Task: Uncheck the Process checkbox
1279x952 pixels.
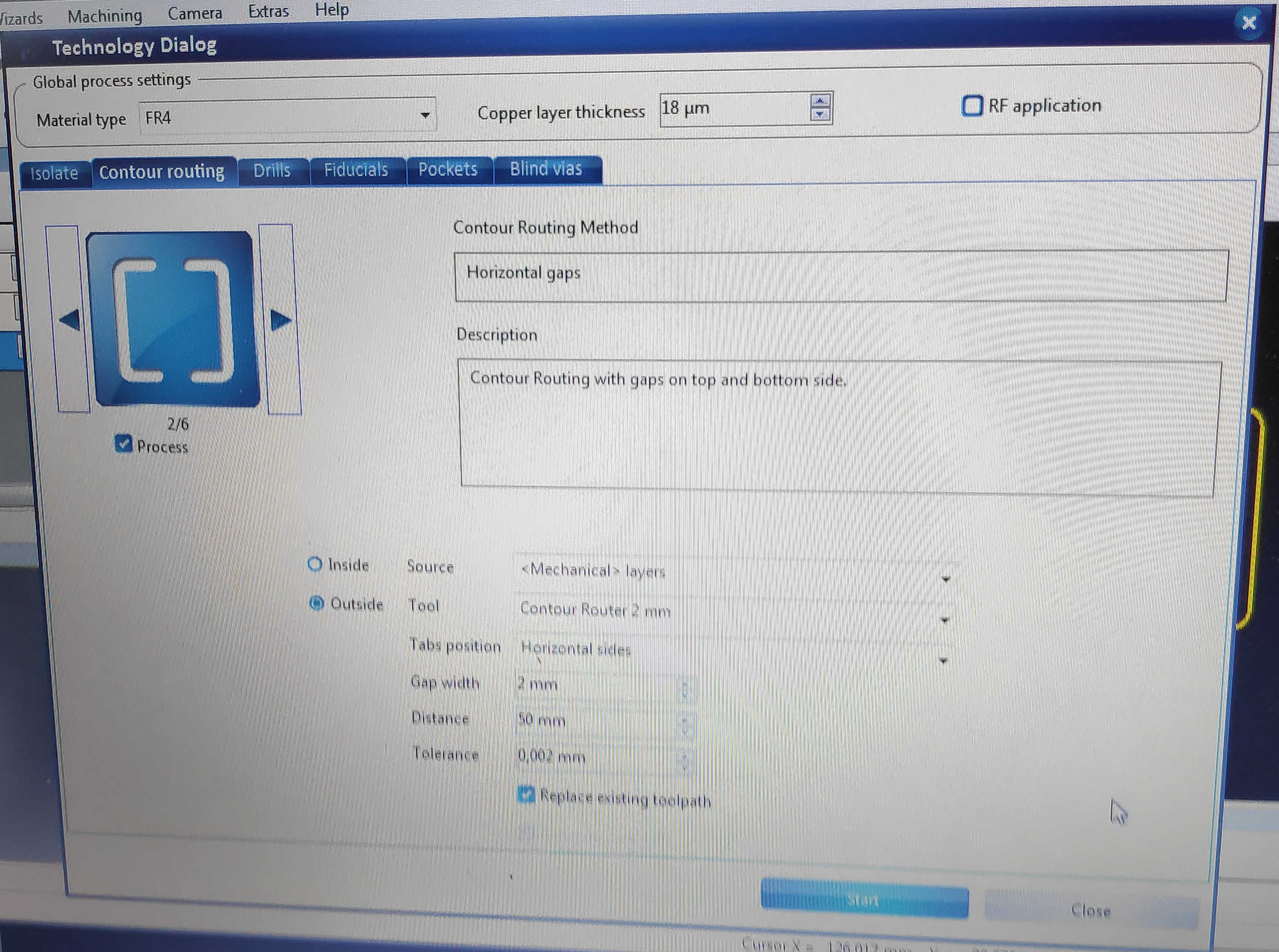Action: pos(123,444)
